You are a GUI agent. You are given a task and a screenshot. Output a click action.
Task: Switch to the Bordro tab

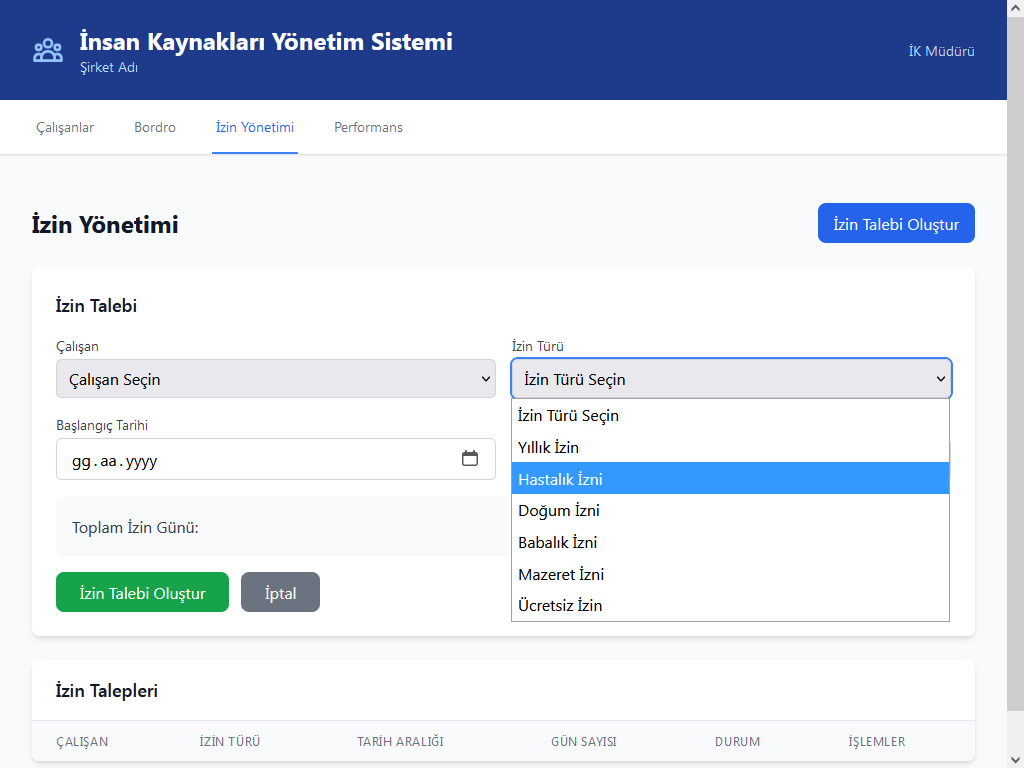click(155, 128)
